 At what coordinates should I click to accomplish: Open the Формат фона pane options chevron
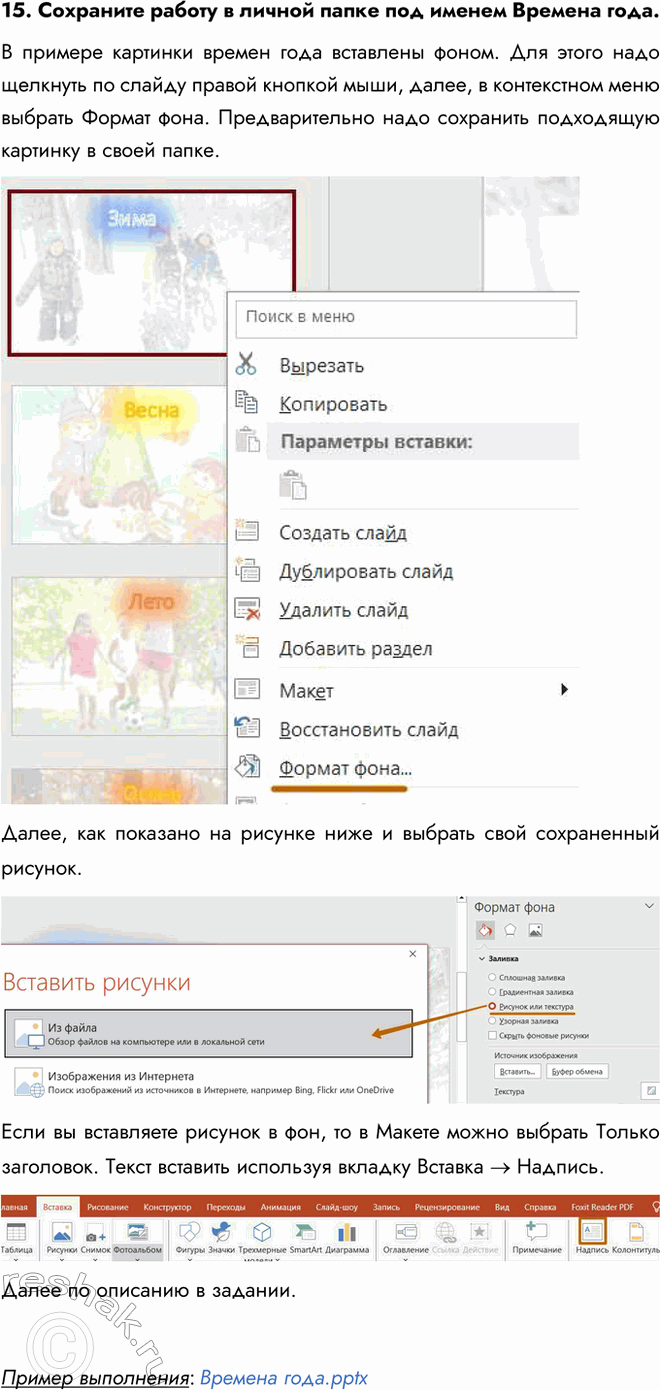pyautogui.click(x=647, y=907)
